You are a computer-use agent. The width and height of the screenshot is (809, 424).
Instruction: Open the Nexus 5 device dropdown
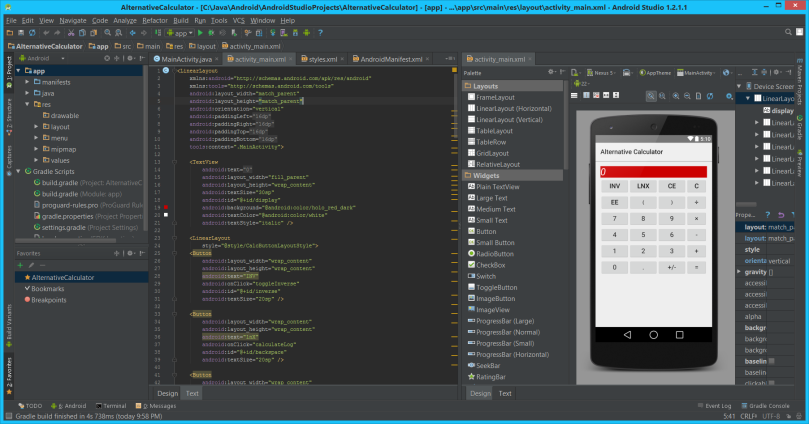coord(601,73)
